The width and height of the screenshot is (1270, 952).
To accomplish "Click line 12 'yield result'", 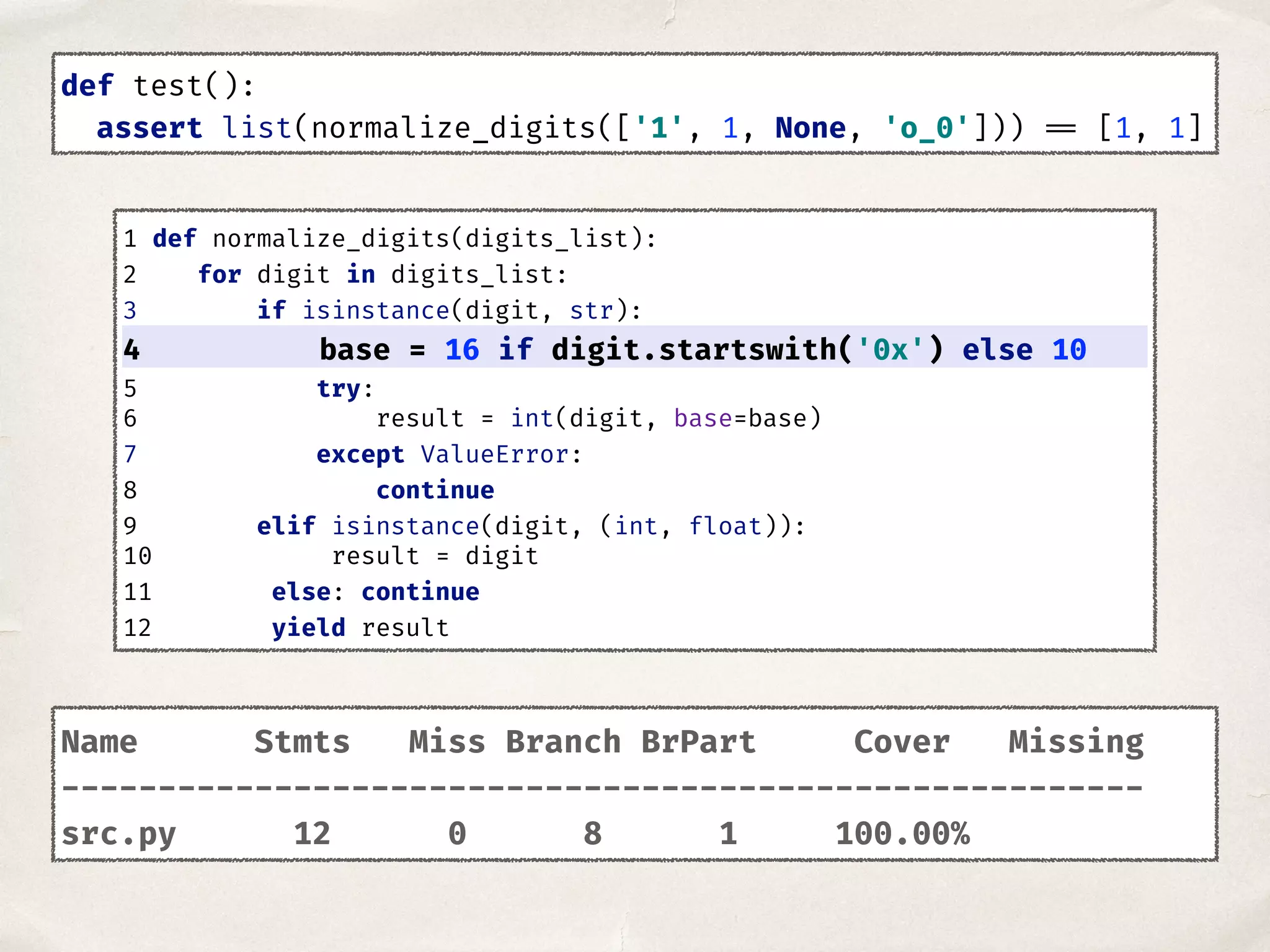I will coord(360,628).
